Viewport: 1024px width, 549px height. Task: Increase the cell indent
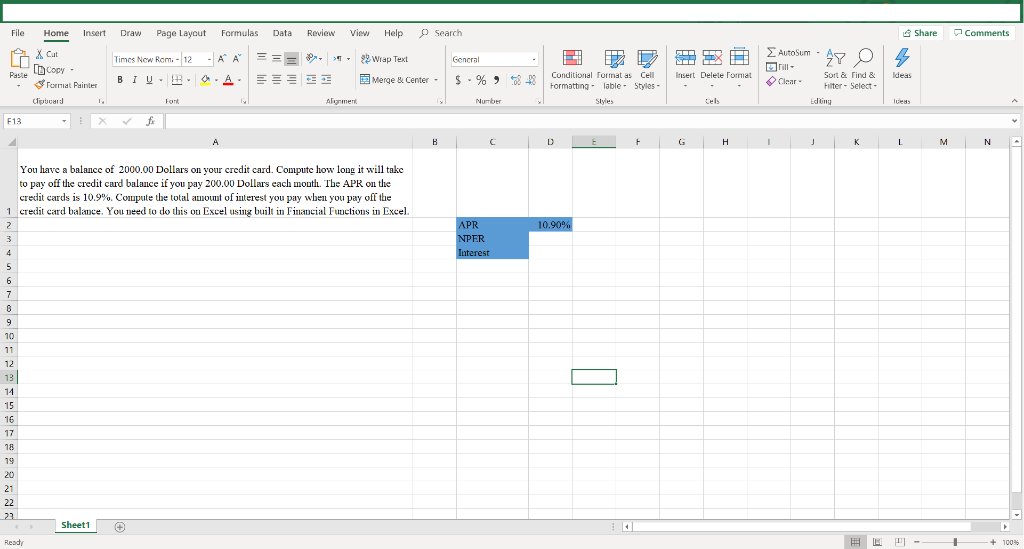click(x=326, y=80)
